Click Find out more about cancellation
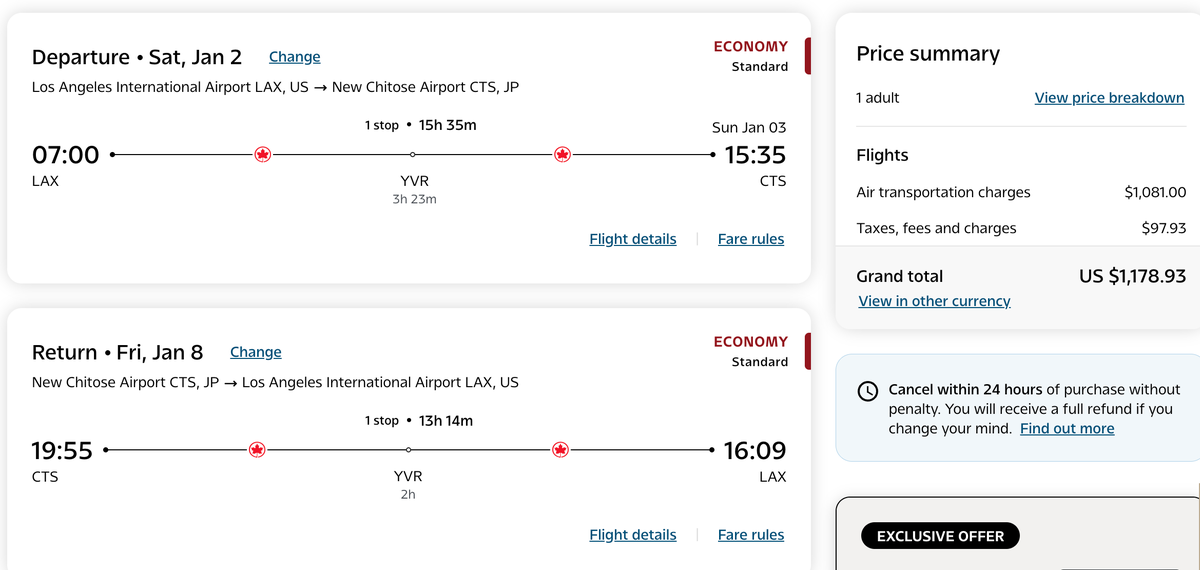 [x=1066, y=428]
